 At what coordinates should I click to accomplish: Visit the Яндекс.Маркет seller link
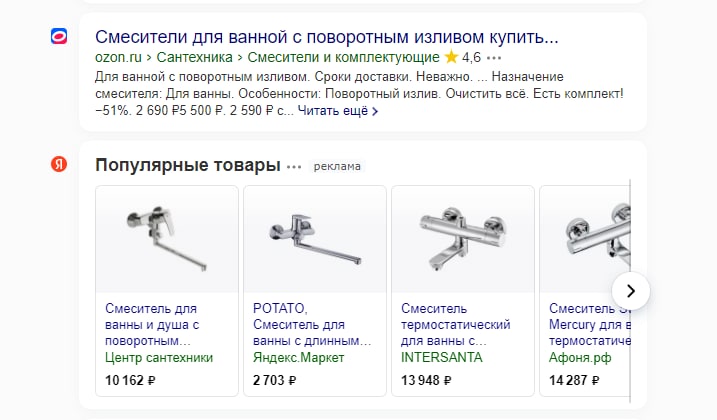(299, 357)
